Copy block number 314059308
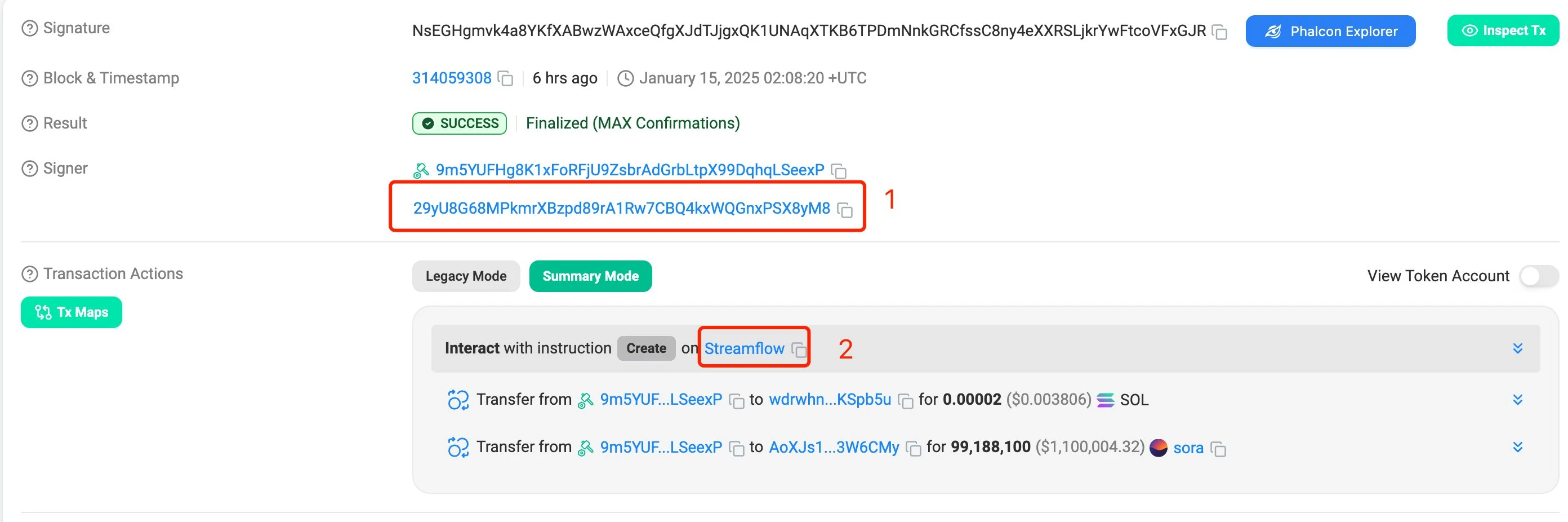 (x=505, y=78)
